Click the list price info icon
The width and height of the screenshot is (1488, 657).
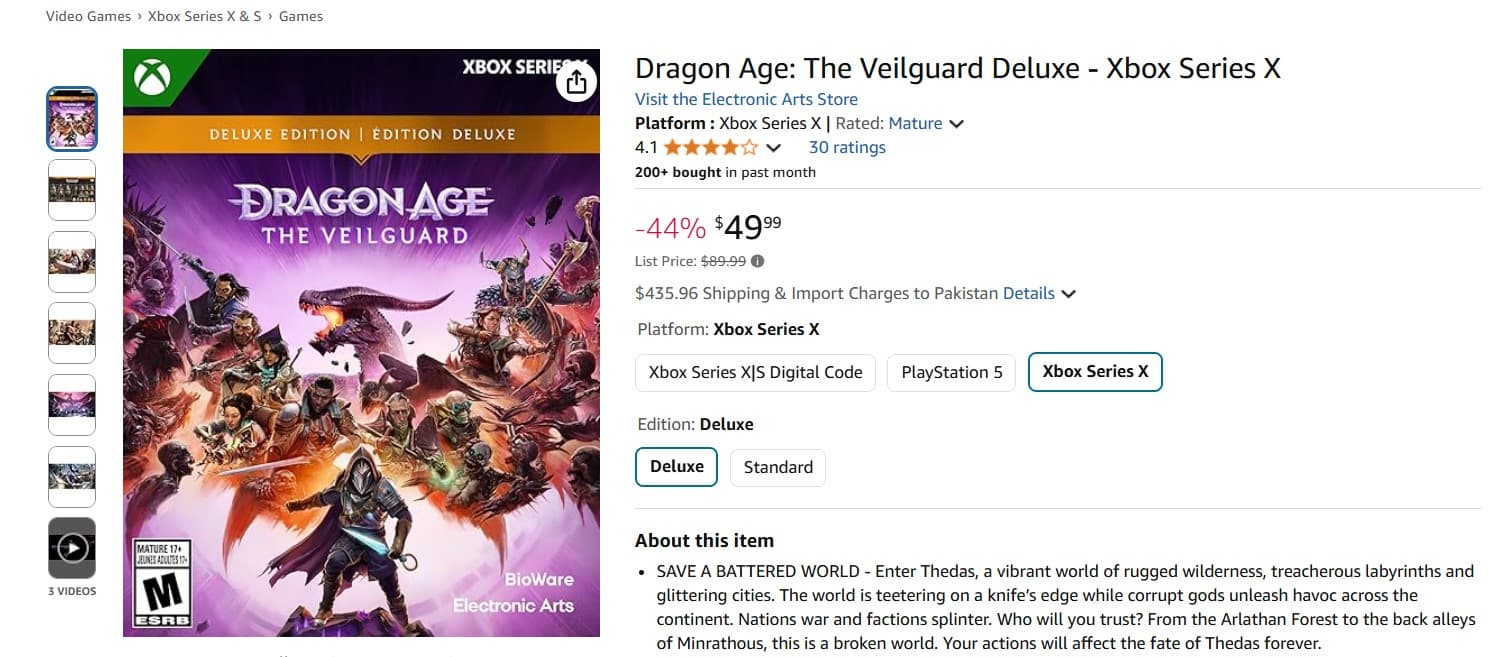coord(757,262)
